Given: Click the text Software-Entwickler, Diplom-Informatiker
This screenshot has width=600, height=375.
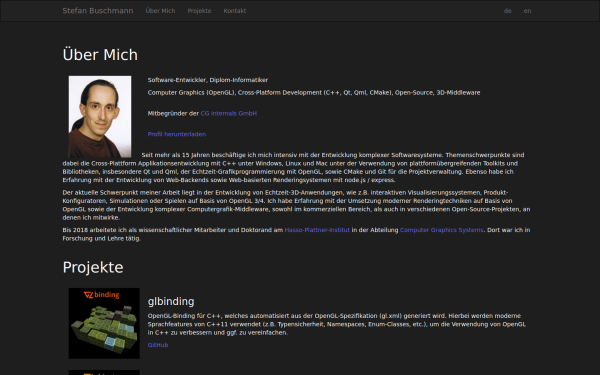Looking at the screenshot, I should [x=208, y=80].
